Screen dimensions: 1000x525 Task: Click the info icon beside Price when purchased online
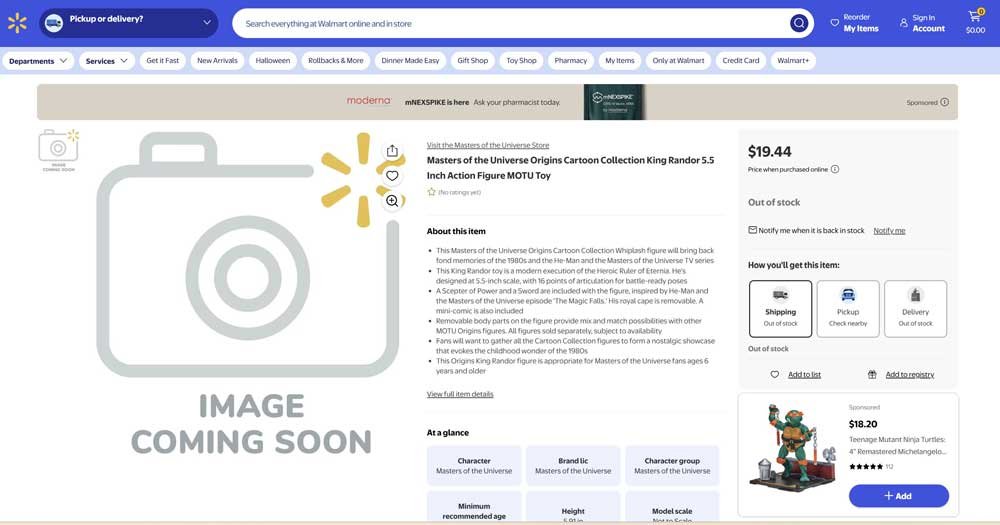tap(835, 169)
